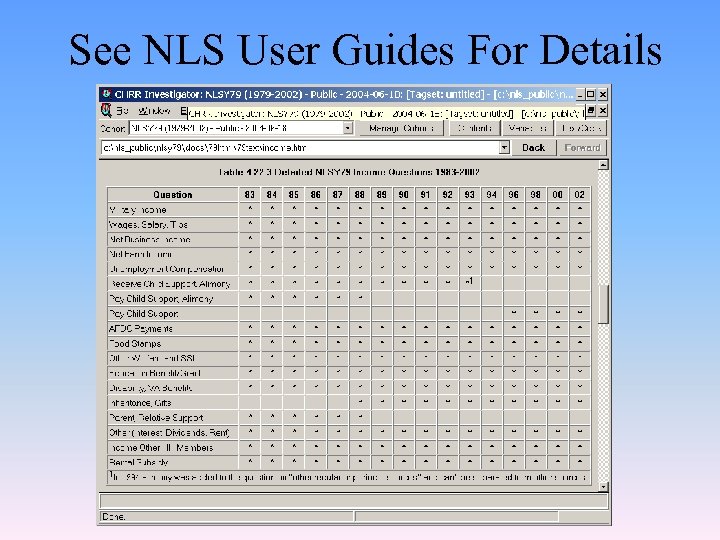720x540 pixels.
Task: Click the 86 column header
Action: (x=315, y=195)
